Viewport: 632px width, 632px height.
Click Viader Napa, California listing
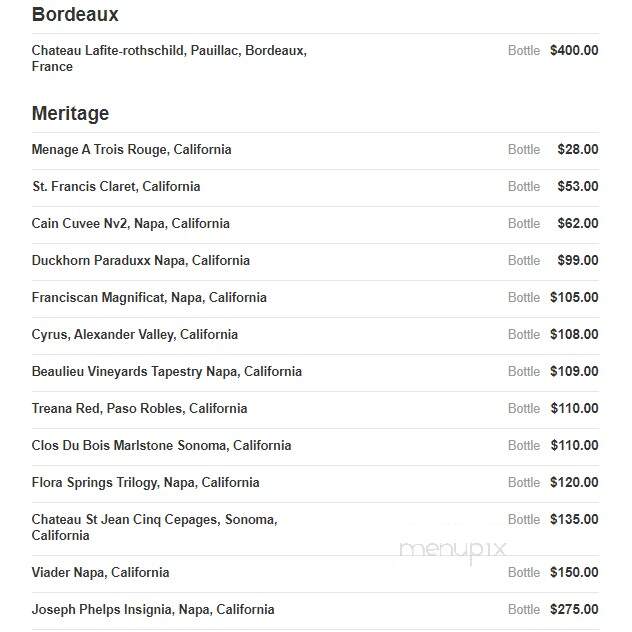pyautogui.click(x=100, y=573)
